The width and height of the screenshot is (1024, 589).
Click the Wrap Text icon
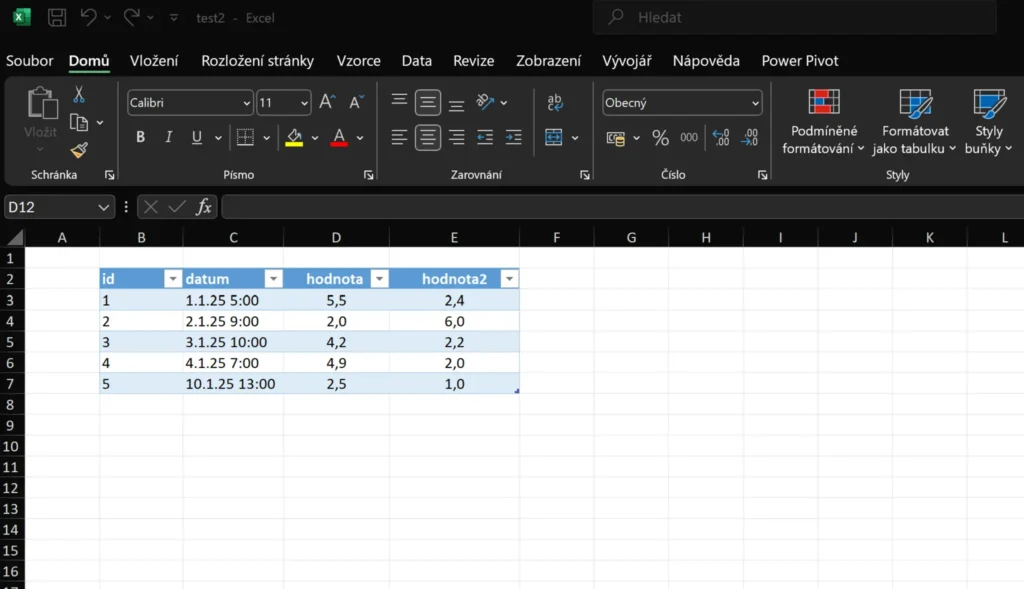click(554, 102)
